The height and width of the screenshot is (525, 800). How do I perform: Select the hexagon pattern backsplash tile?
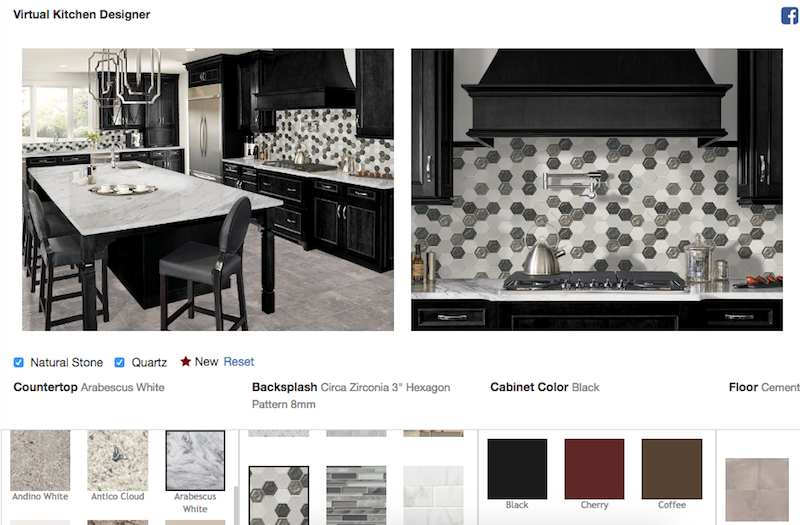tap(279, 495)
